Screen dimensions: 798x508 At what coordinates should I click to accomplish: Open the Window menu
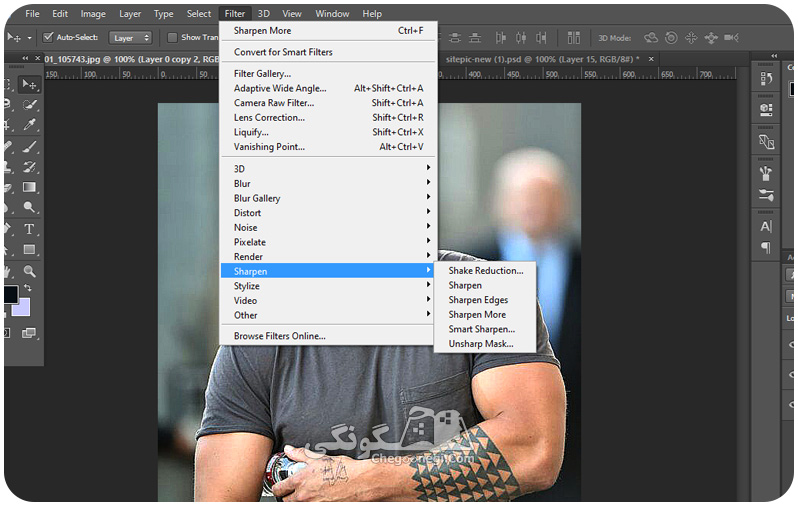[x=332, y=14]
